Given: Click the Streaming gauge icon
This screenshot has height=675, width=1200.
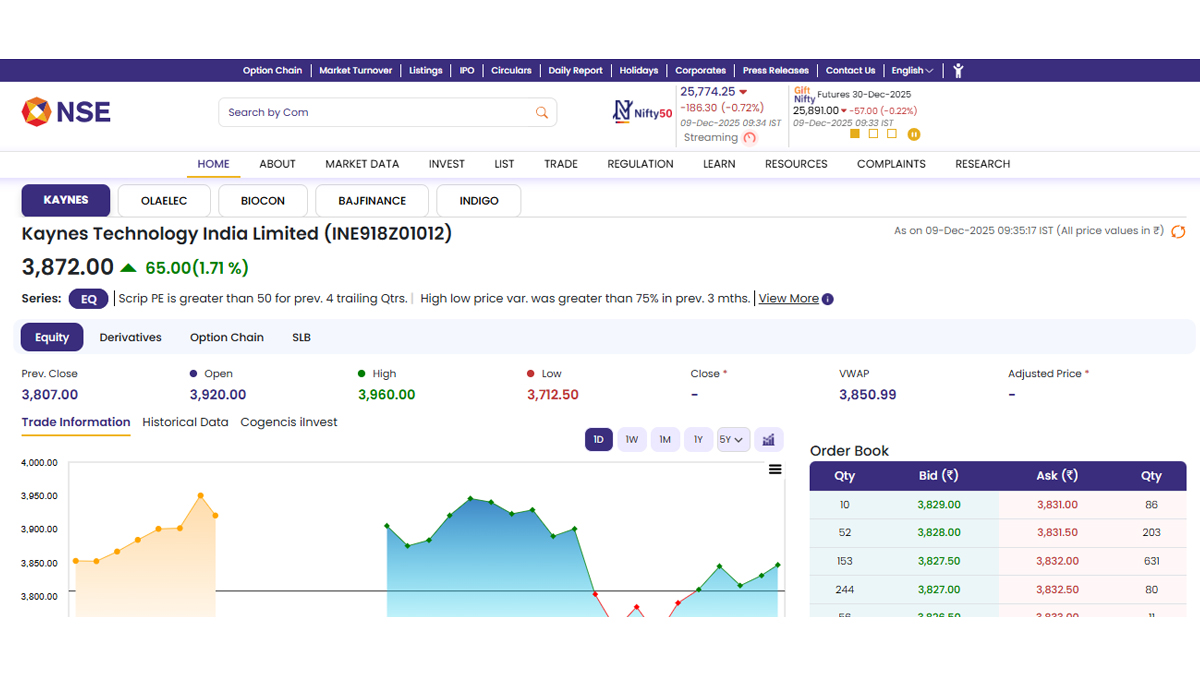Looking at the screenshot, I should click(x=750, y=138).
